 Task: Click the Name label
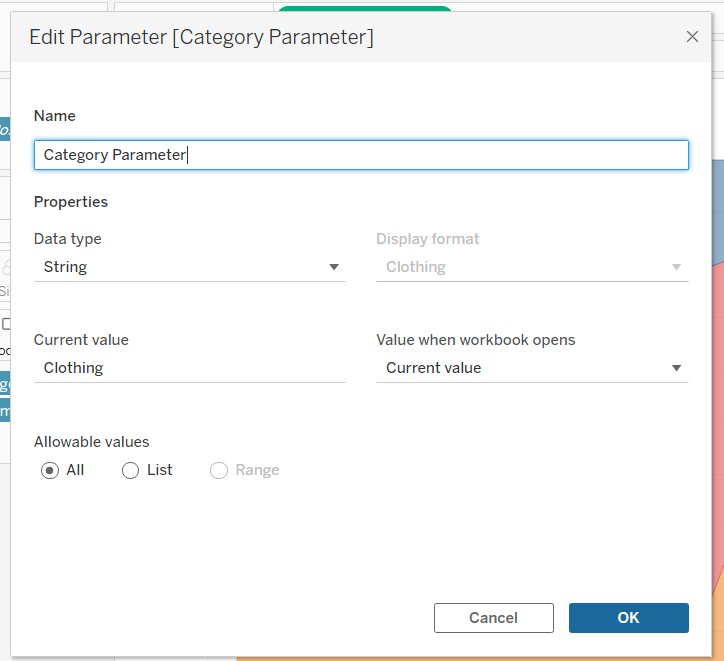pyautogui.click(x=55, y=116)
